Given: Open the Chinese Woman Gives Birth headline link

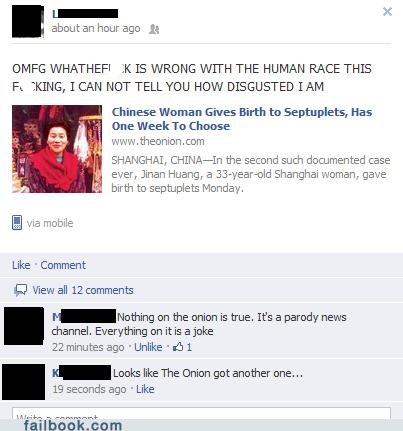Looking at the screenshot, I should 242,119.
